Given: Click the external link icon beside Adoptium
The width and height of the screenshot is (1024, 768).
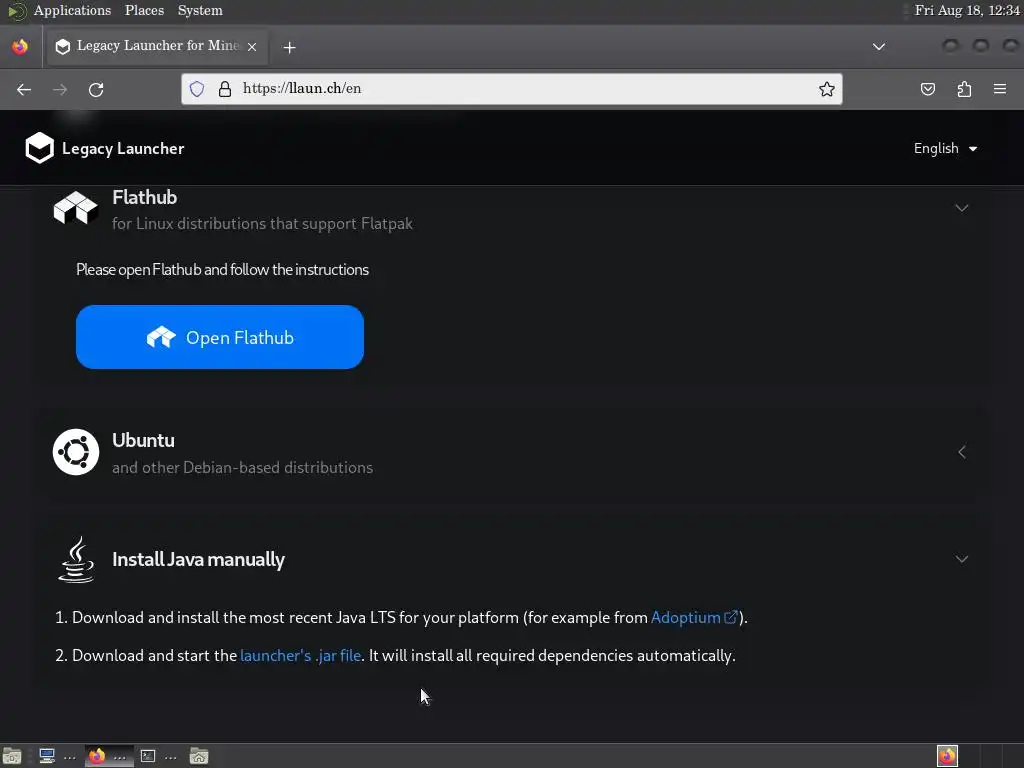Looking at the screenshot, I should point(731,617).
